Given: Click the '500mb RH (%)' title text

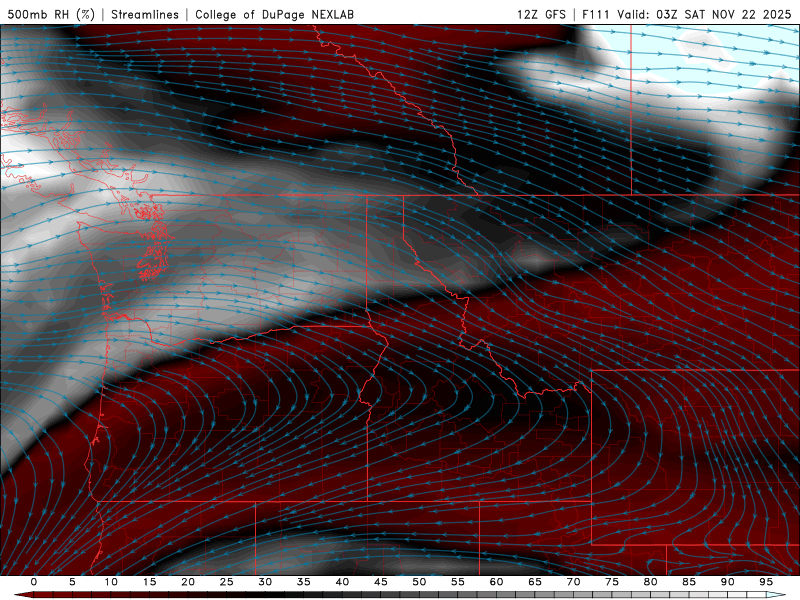Looking at the screenshot, I should pyautogui.click(x=51, y=14).
